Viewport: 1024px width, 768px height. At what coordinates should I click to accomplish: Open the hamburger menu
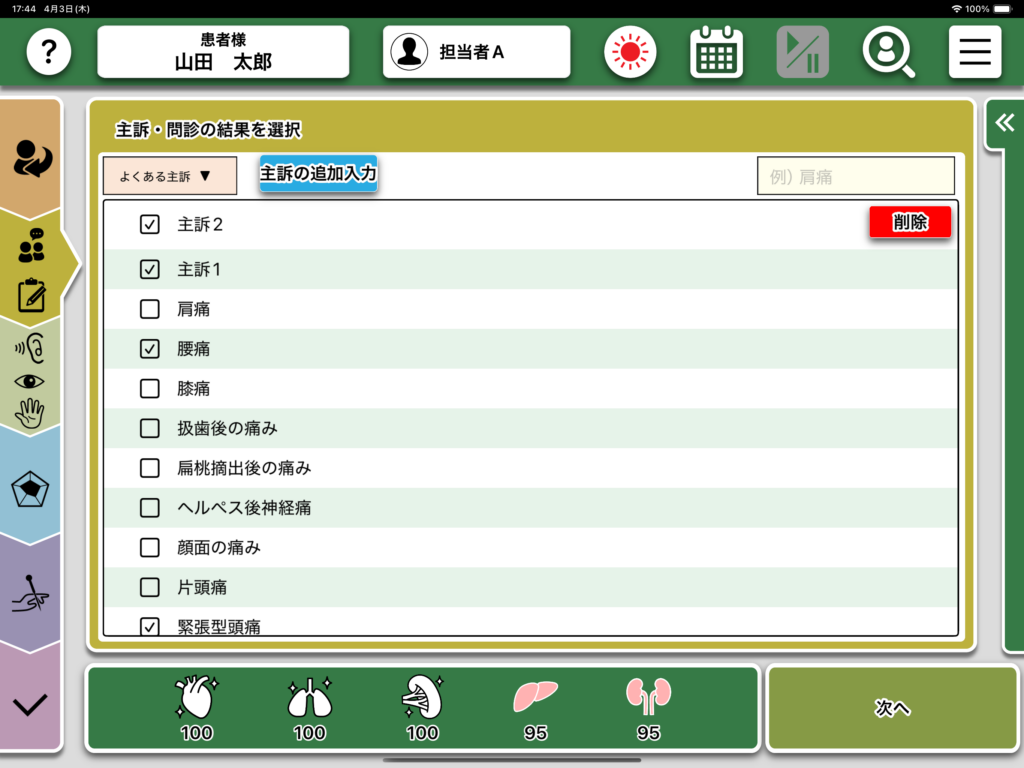pos(974,52)
